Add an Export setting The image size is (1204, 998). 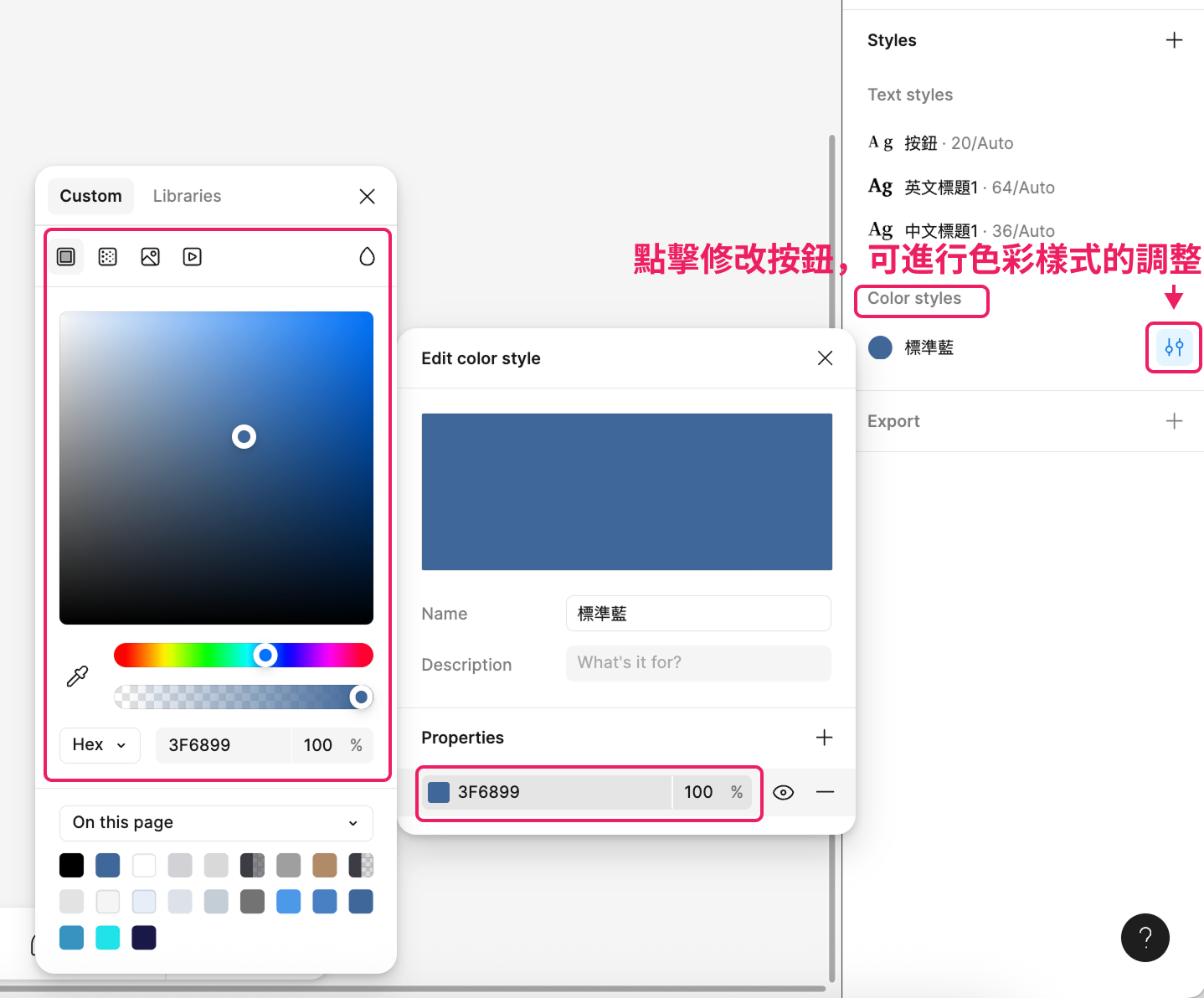(1174, 421)
